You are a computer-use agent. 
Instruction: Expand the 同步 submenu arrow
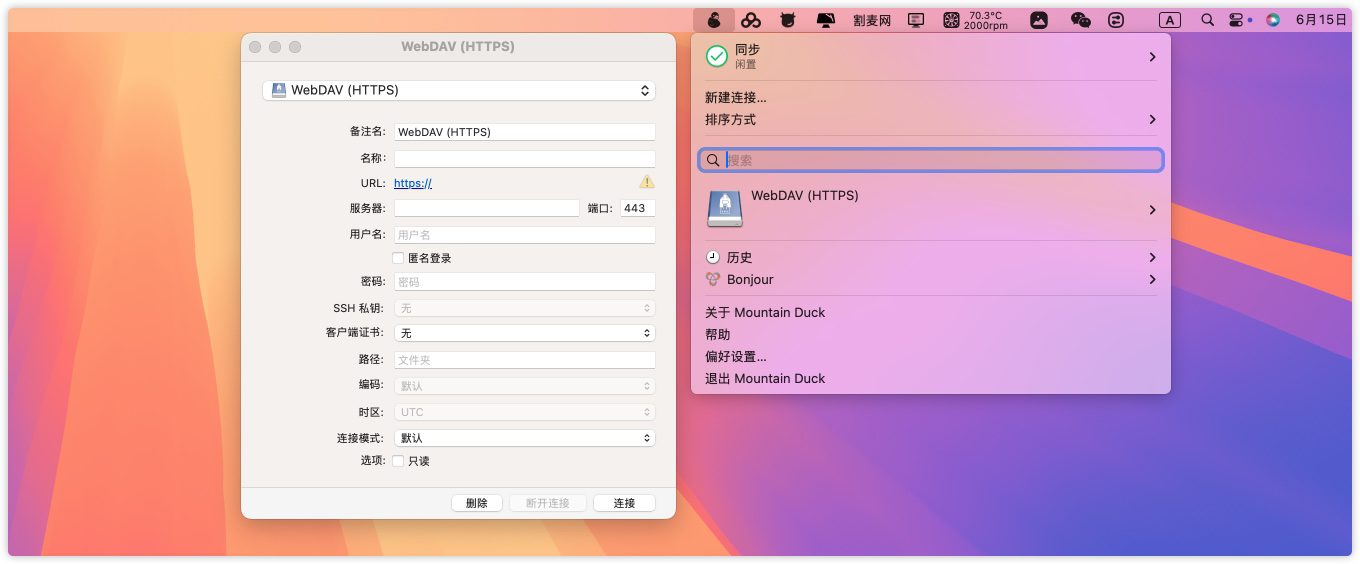click(x=1152, y=57)
